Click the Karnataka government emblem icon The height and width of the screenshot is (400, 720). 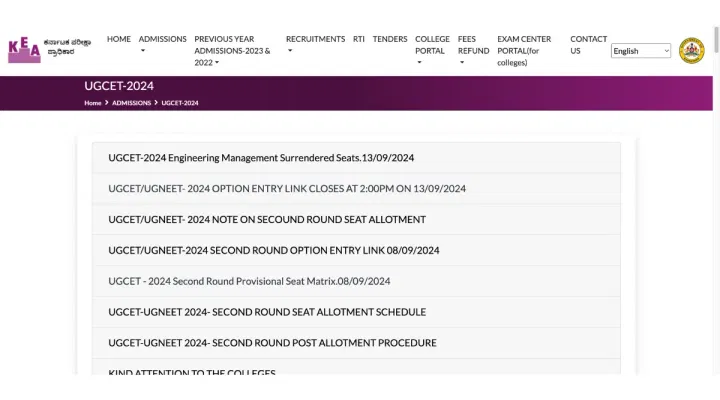(x=691, y=51)
